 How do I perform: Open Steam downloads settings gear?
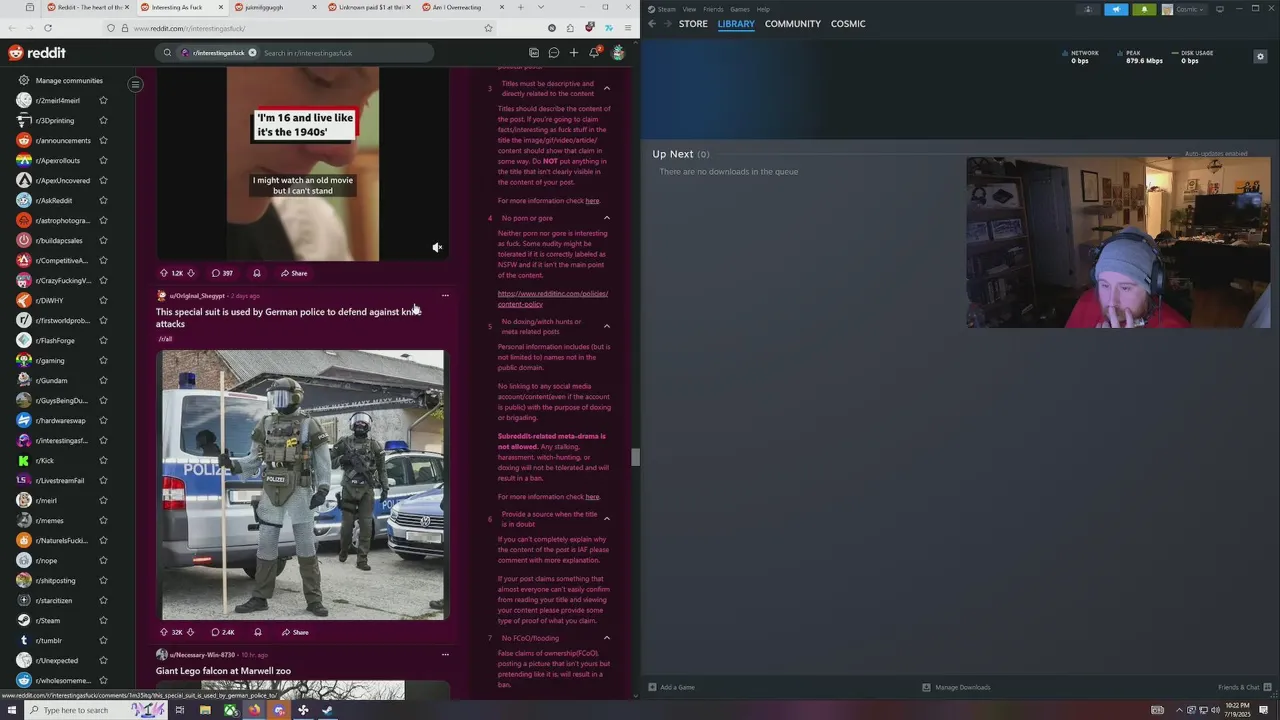click(x=1260, y=56)
